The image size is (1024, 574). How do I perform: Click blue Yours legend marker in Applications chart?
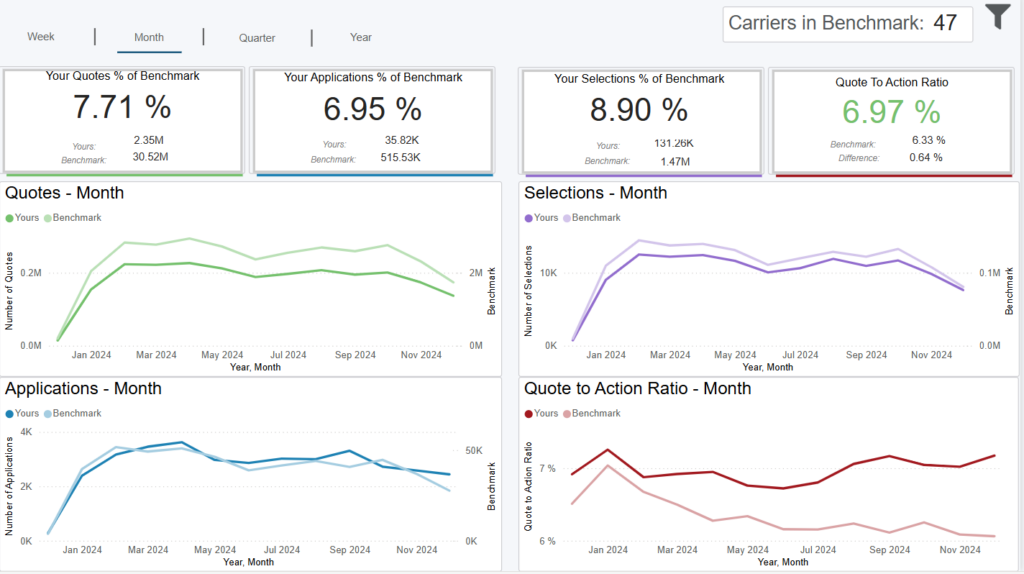[10, 413]
